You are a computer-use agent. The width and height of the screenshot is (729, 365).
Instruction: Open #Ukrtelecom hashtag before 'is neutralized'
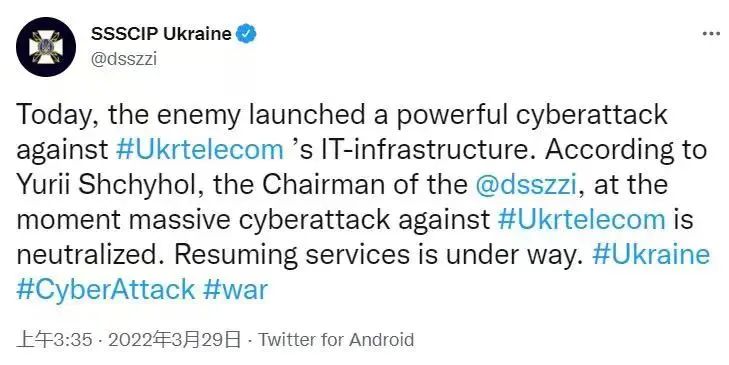click(x=581, y=219)
